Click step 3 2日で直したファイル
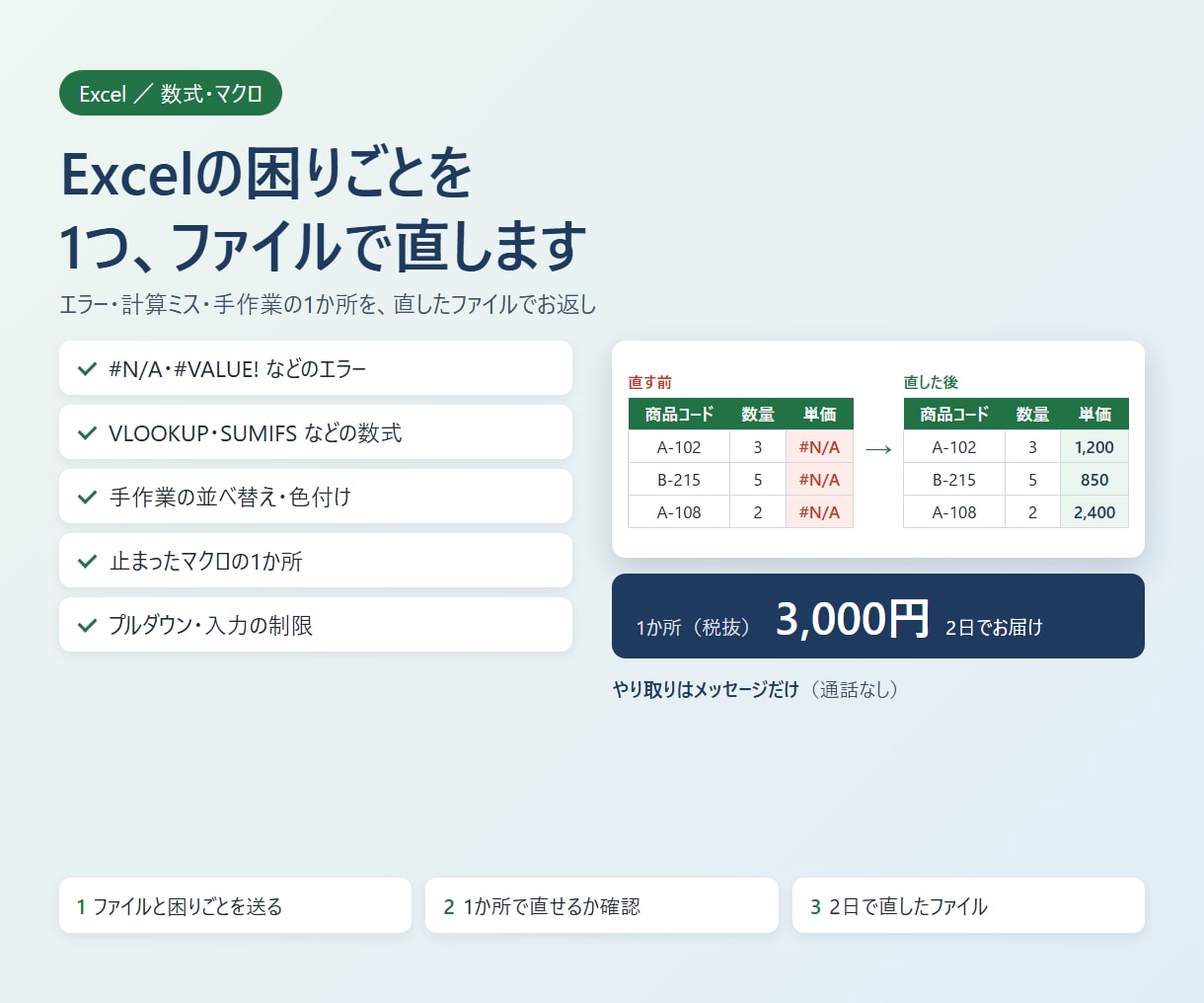 [968, 905]
